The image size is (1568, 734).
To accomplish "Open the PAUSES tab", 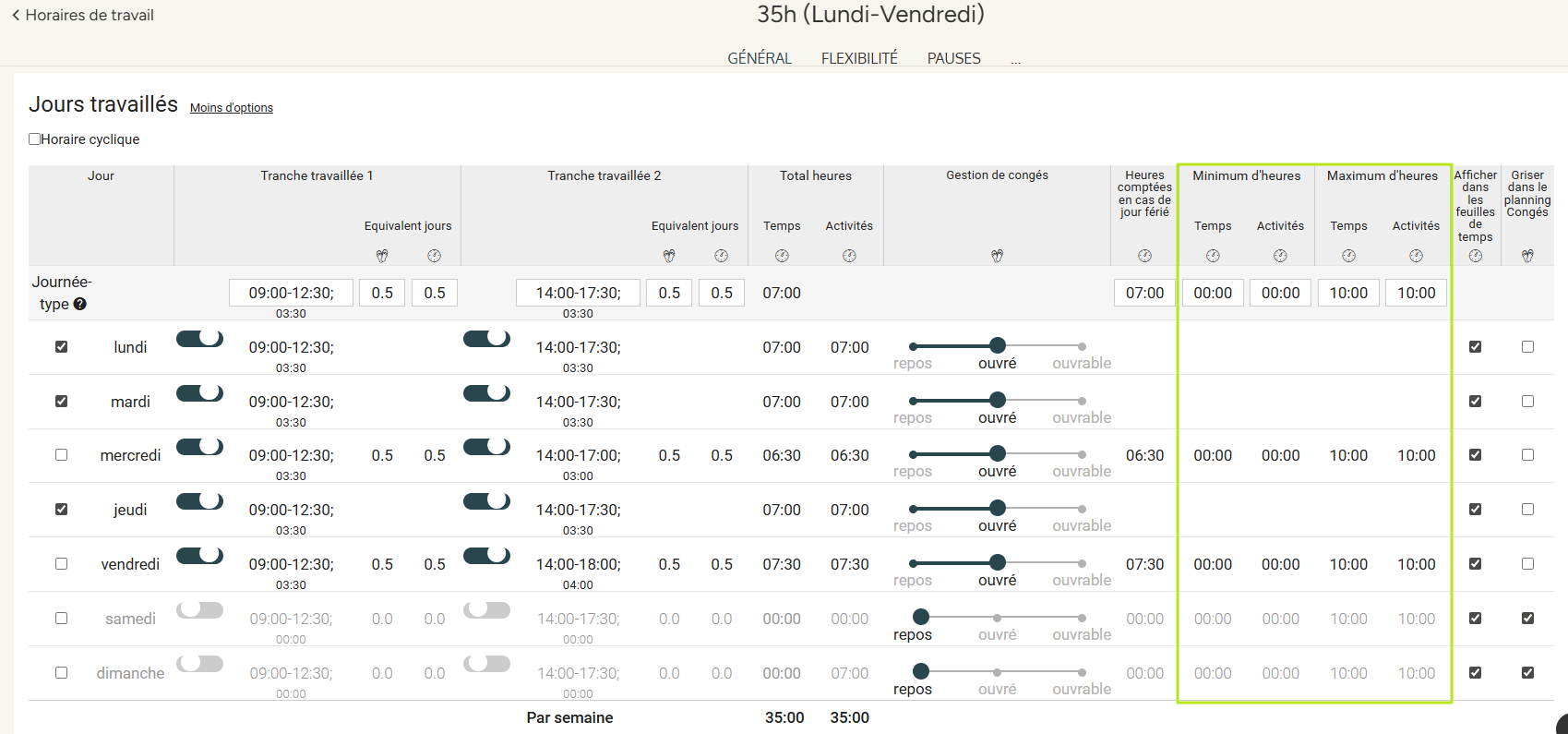I will coord(953,58).
